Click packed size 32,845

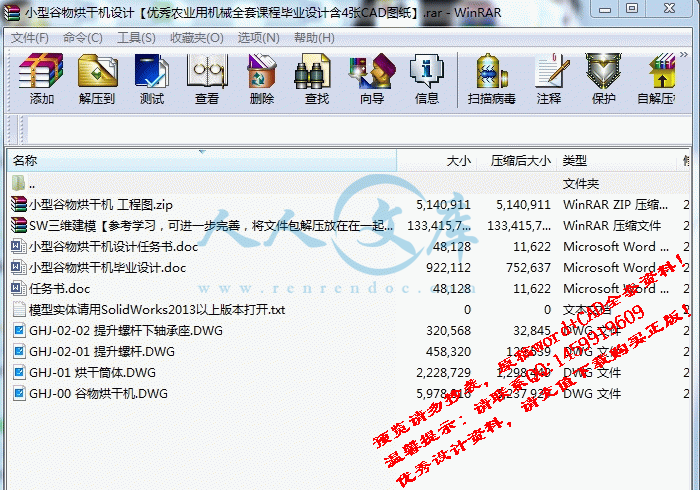click(532, 331)
